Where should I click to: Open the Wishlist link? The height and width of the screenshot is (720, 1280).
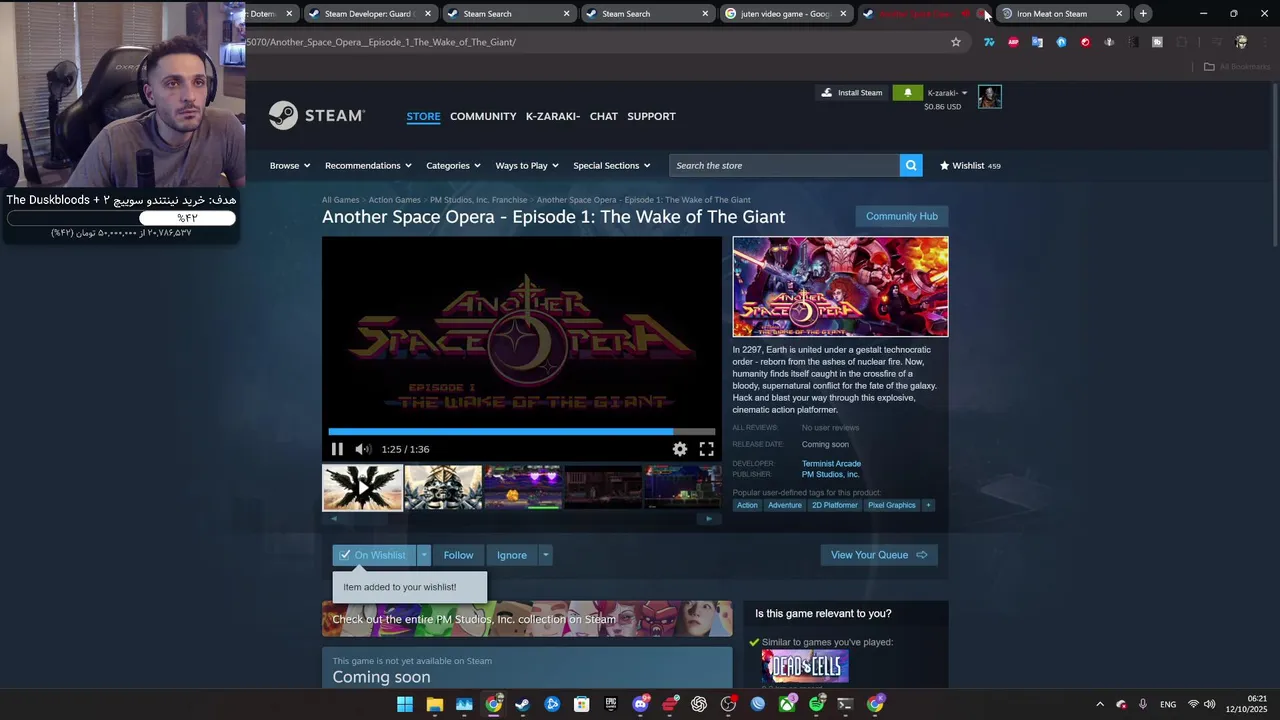tap(969, 165)
